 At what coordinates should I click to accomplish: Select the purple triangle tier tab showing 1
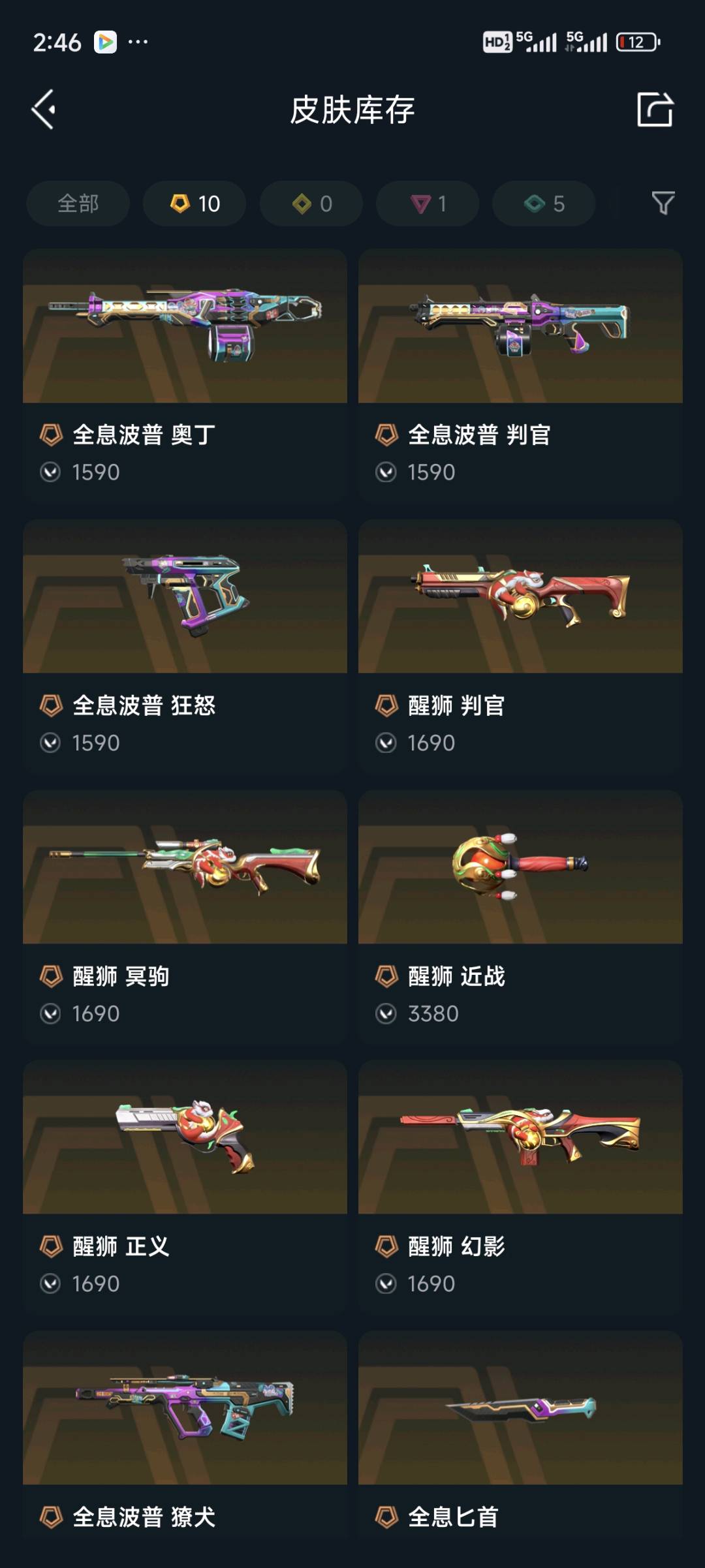[428, 204]
